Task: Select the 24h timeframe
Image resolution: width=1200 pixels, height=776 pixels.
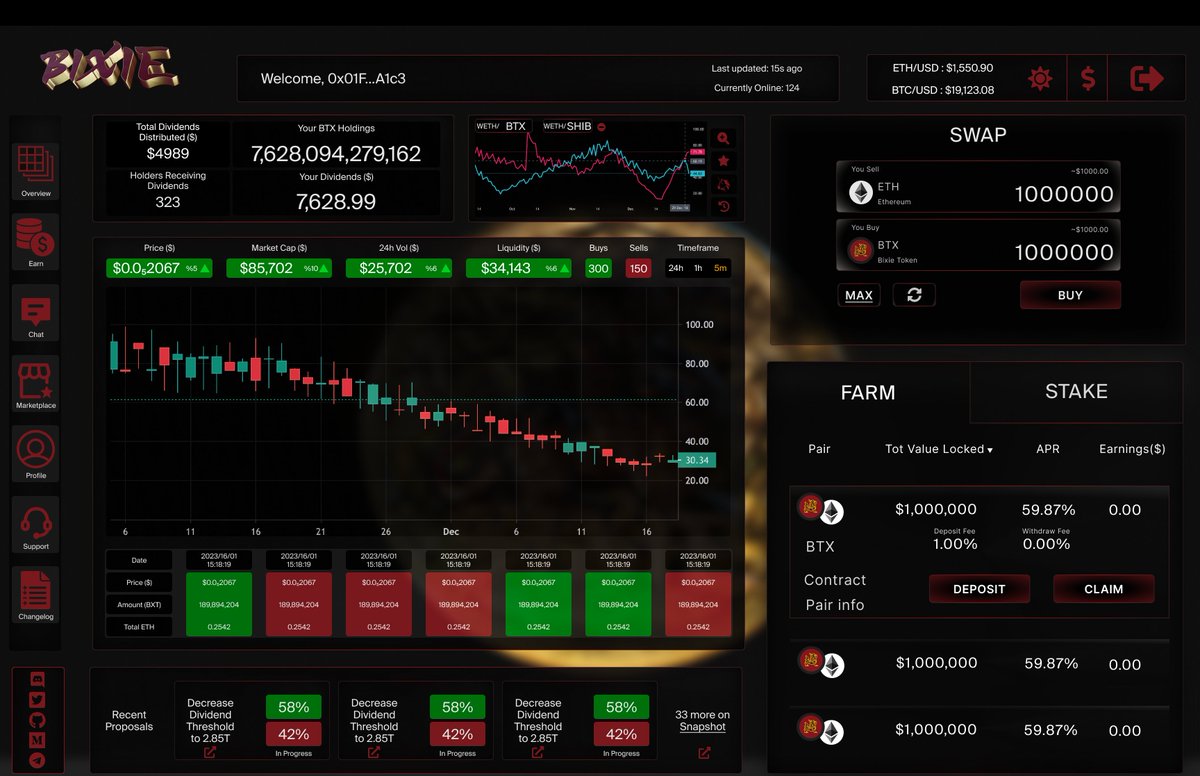Action: pos(676,268)
